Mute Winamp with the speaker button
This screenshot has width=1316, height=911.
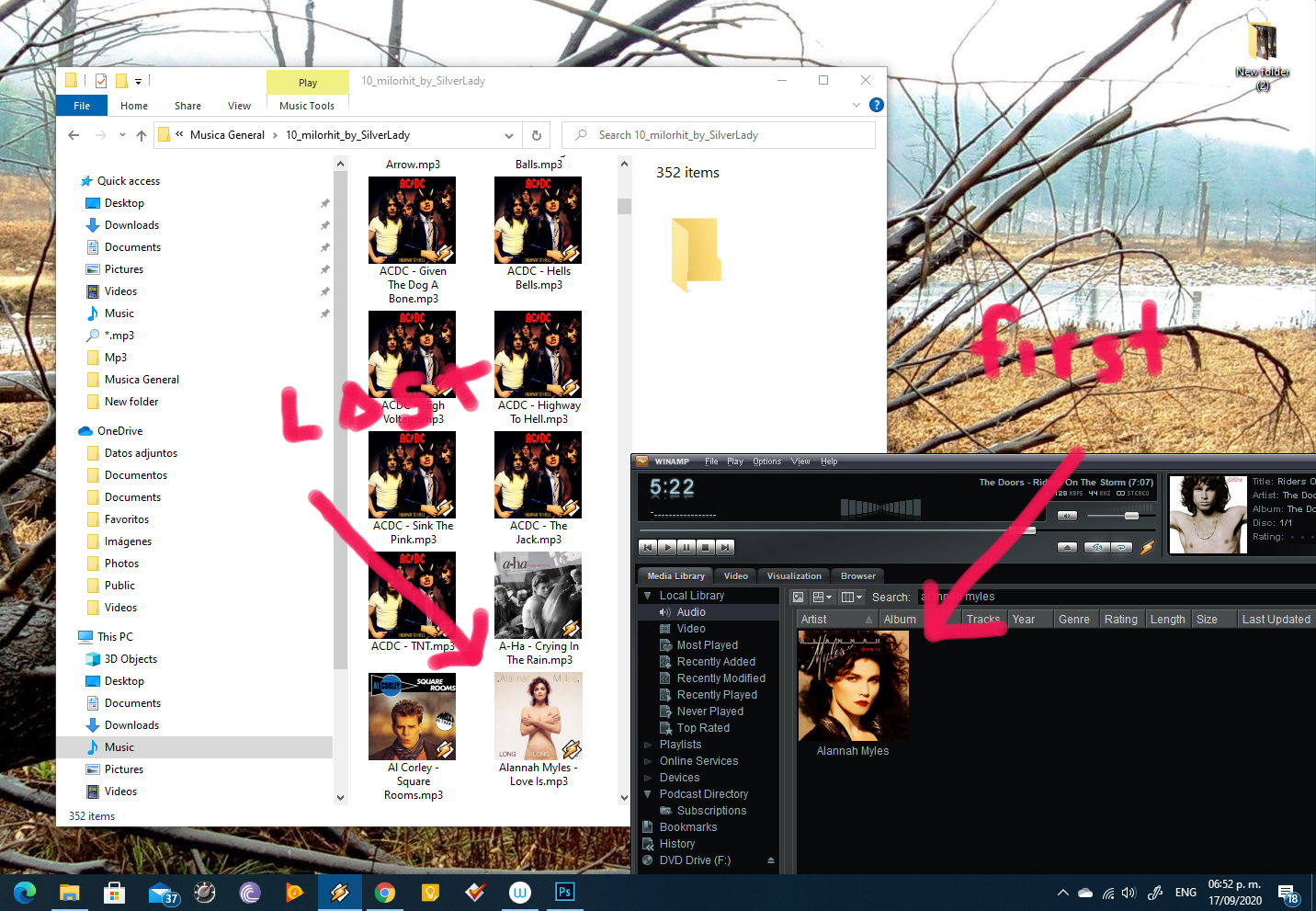click(1066, 516)
